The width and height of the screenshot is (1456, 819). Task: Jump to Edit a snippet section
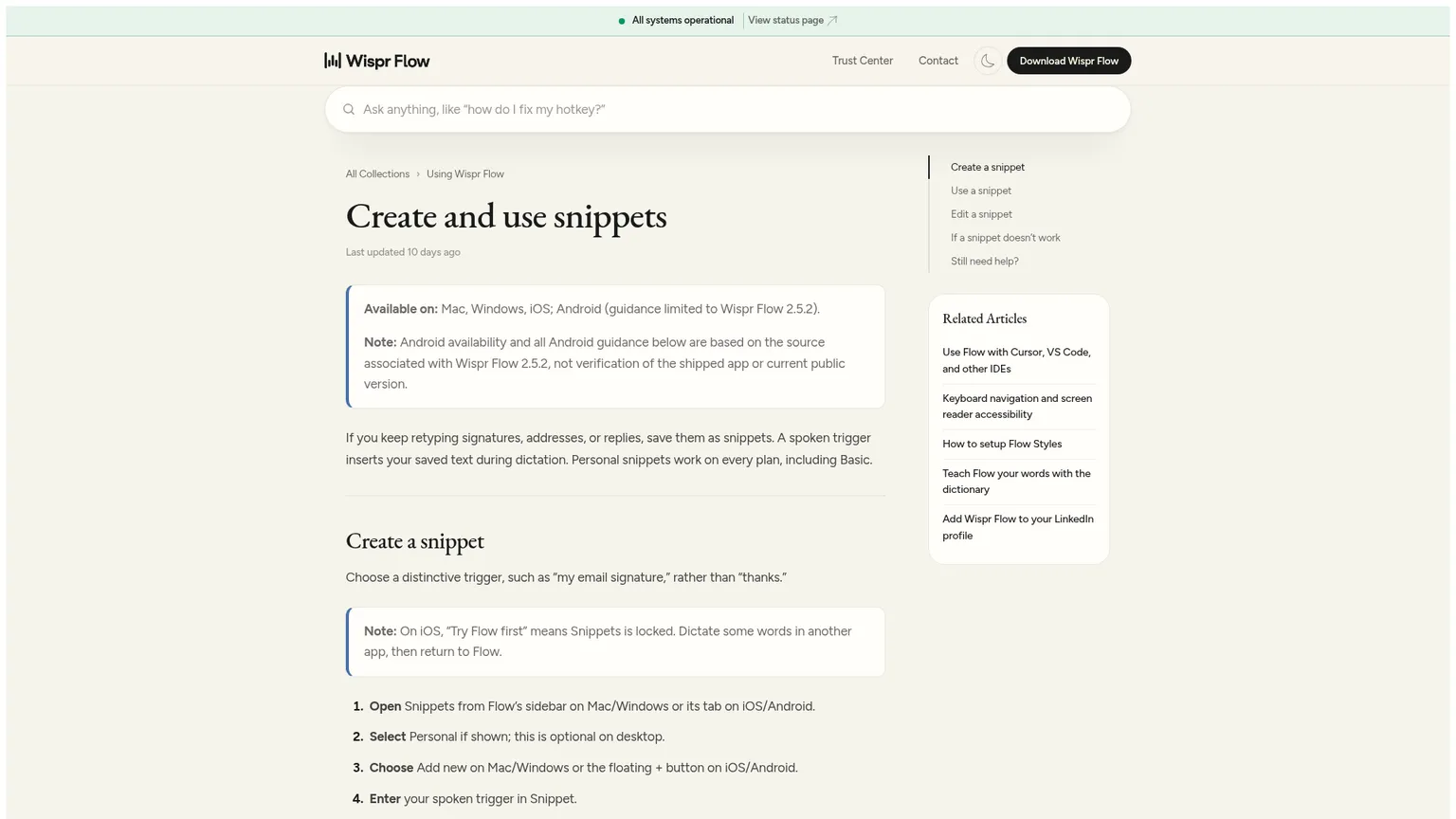[x=981, y=214]
